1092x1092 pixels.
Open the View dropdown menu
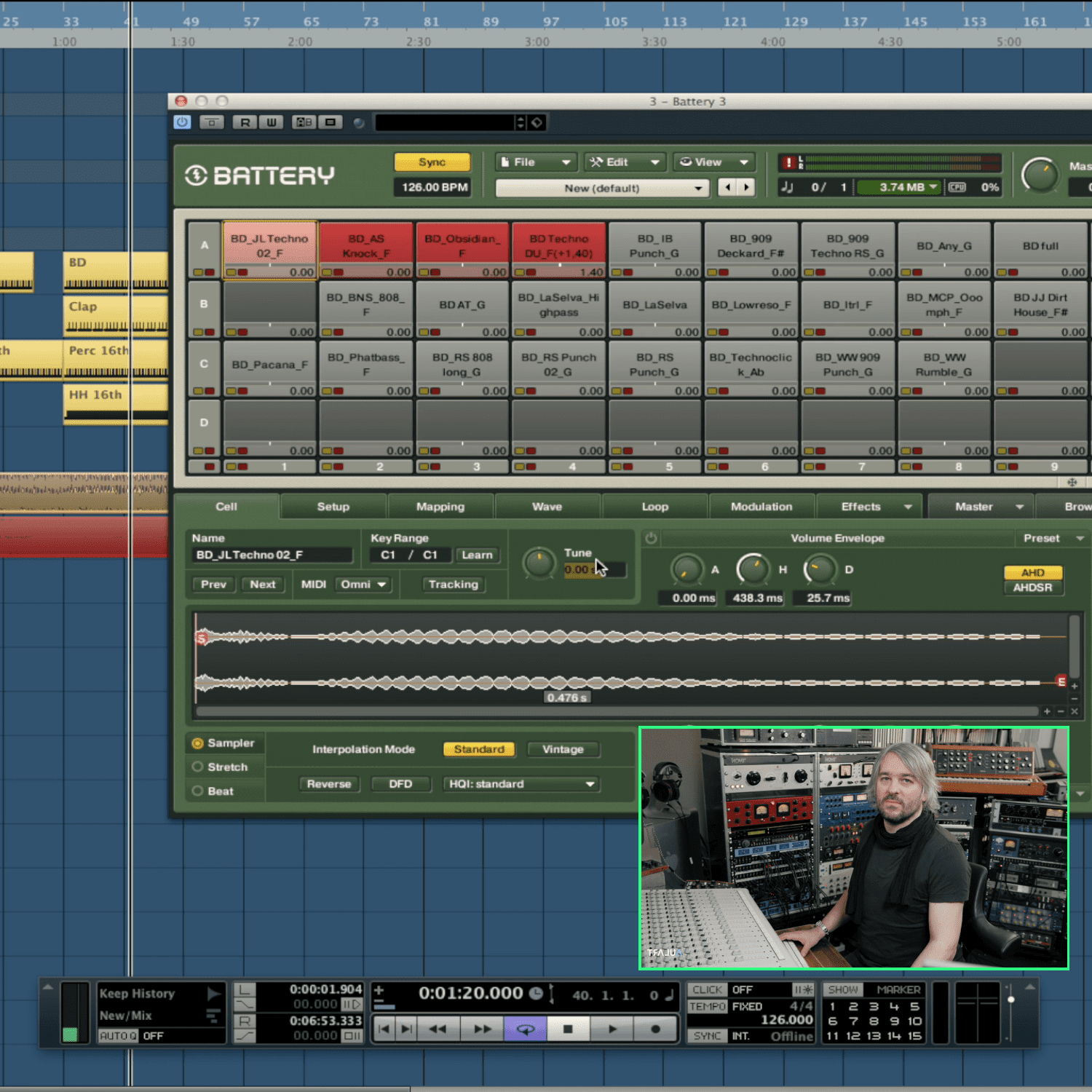(x=713, y=162)
